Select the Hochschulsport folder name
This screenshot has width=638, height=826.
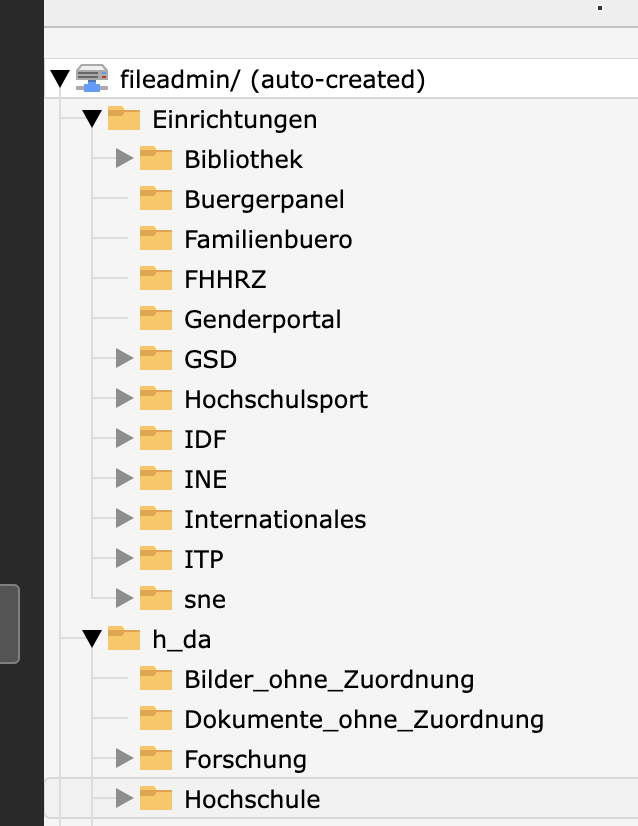276,400
